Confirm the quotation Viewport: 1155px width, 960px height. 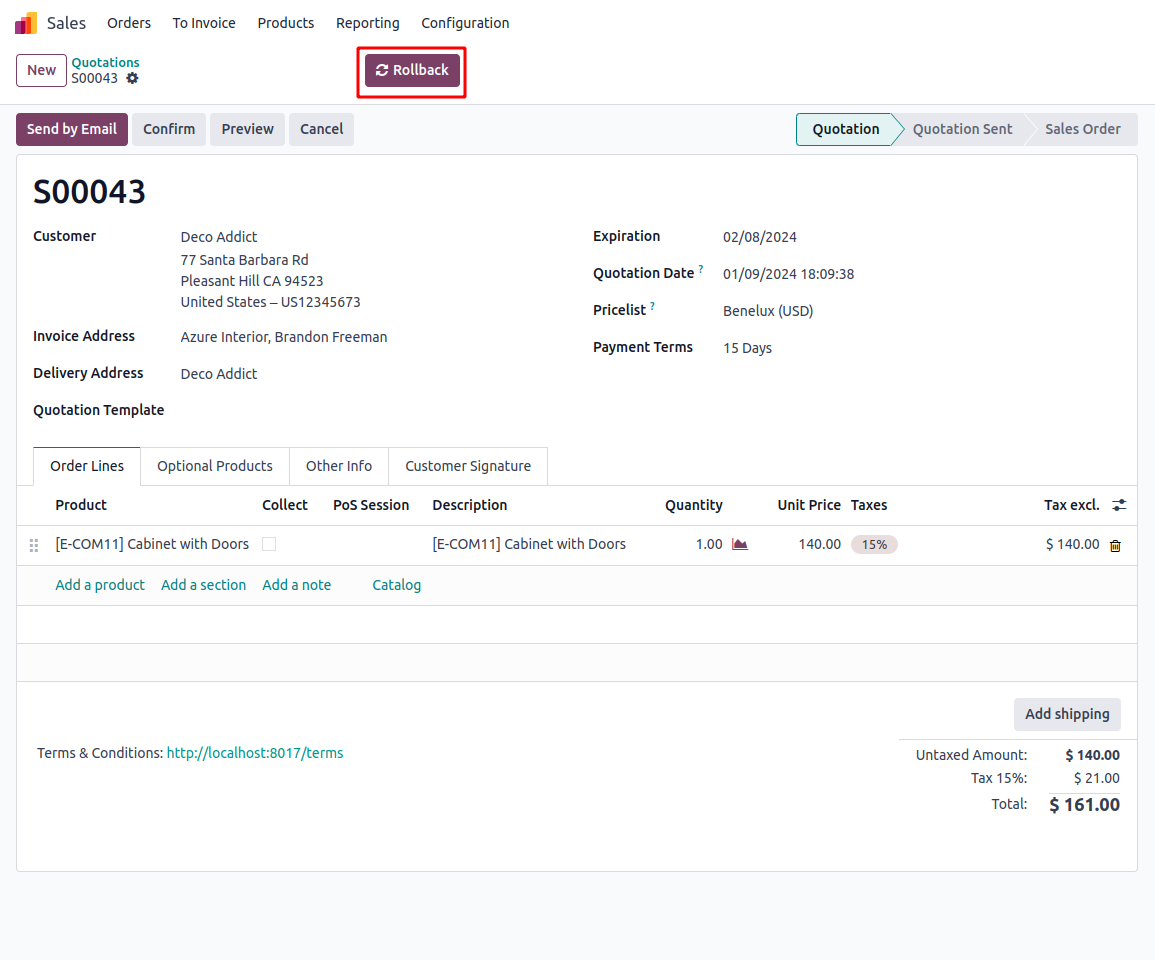click(x=169, y=129)
